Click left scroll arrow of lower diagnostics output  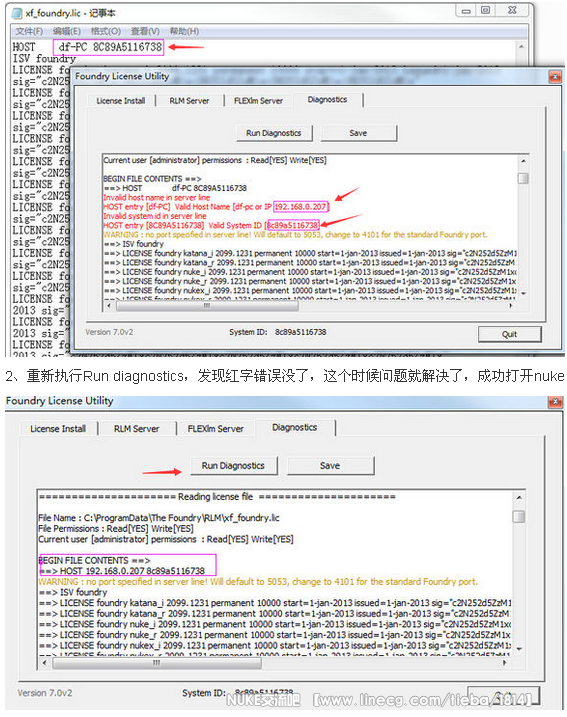pyautogui.click(x=44, y=663)
